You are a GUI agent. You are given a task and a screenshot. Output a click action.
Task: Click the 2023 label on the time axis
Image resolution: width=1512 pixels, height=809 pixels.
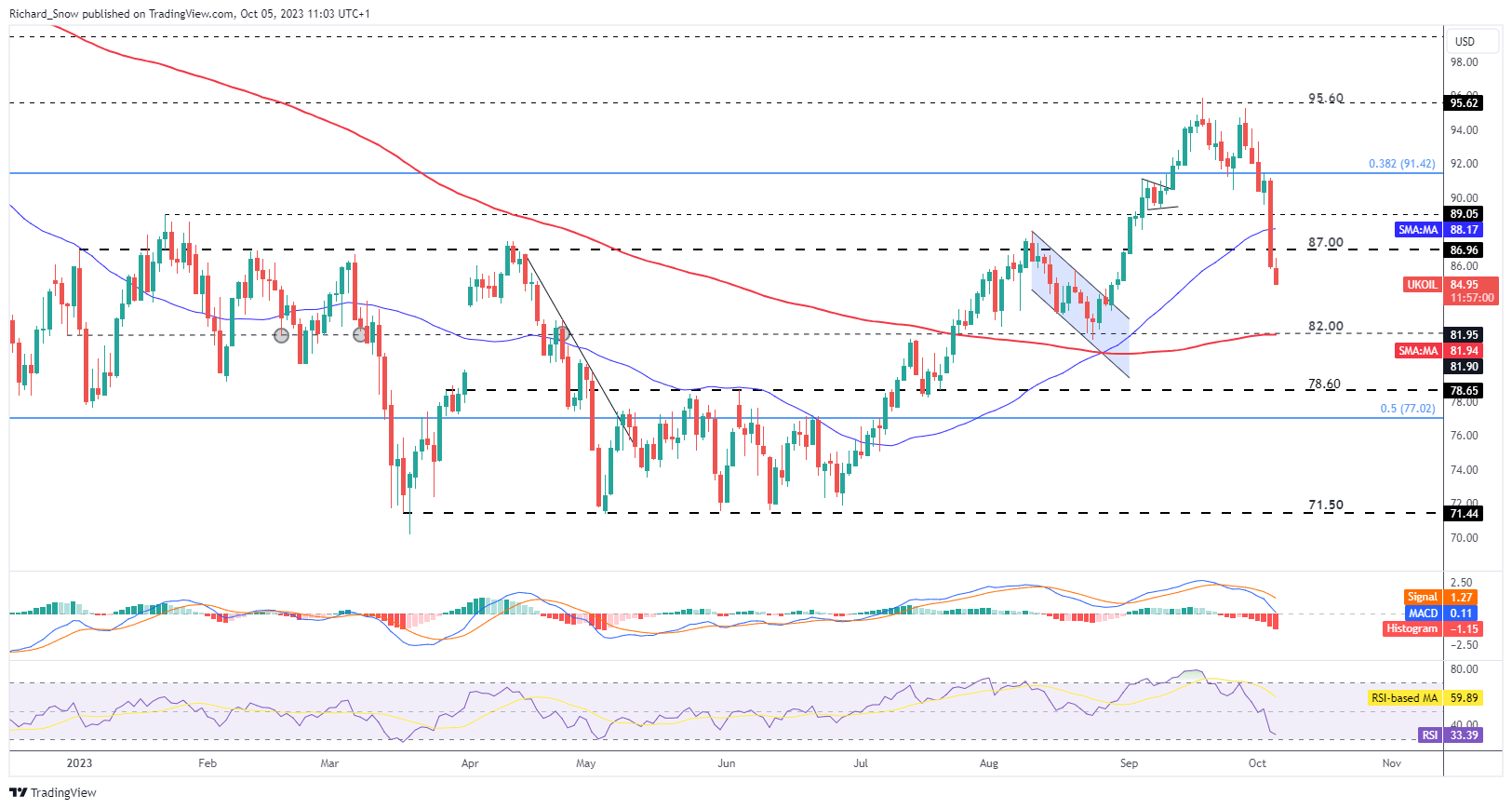(79, 763)
